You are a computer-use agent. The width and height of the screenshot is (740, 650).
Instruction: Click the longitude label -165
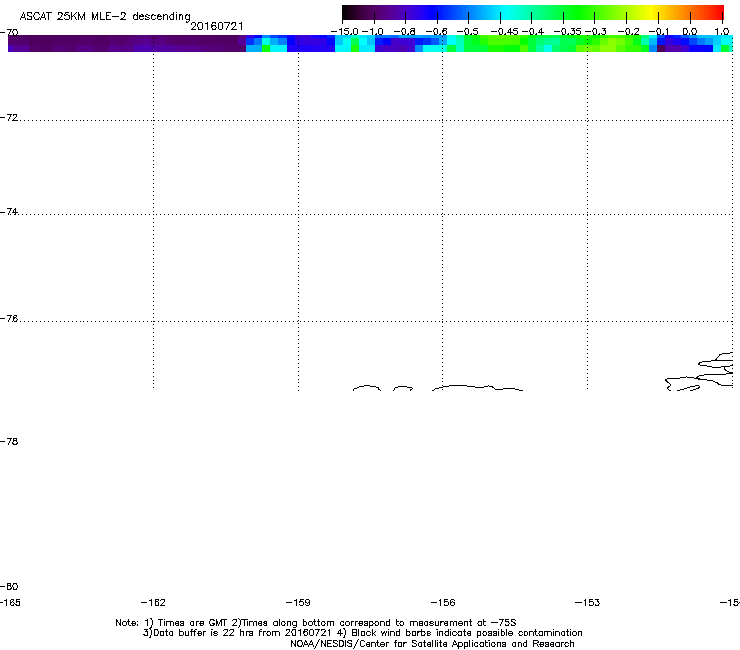point(10,602)
